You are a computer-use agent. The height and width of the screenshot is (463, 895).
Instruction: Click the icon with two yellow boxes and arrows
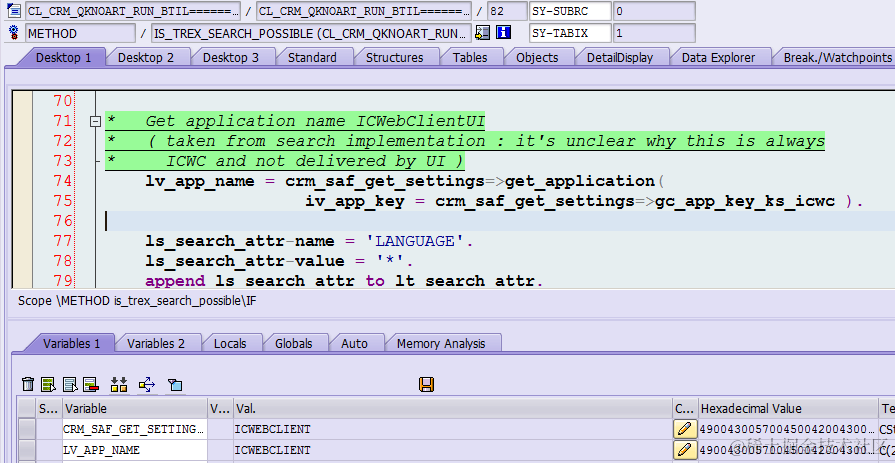click(119, 384)
